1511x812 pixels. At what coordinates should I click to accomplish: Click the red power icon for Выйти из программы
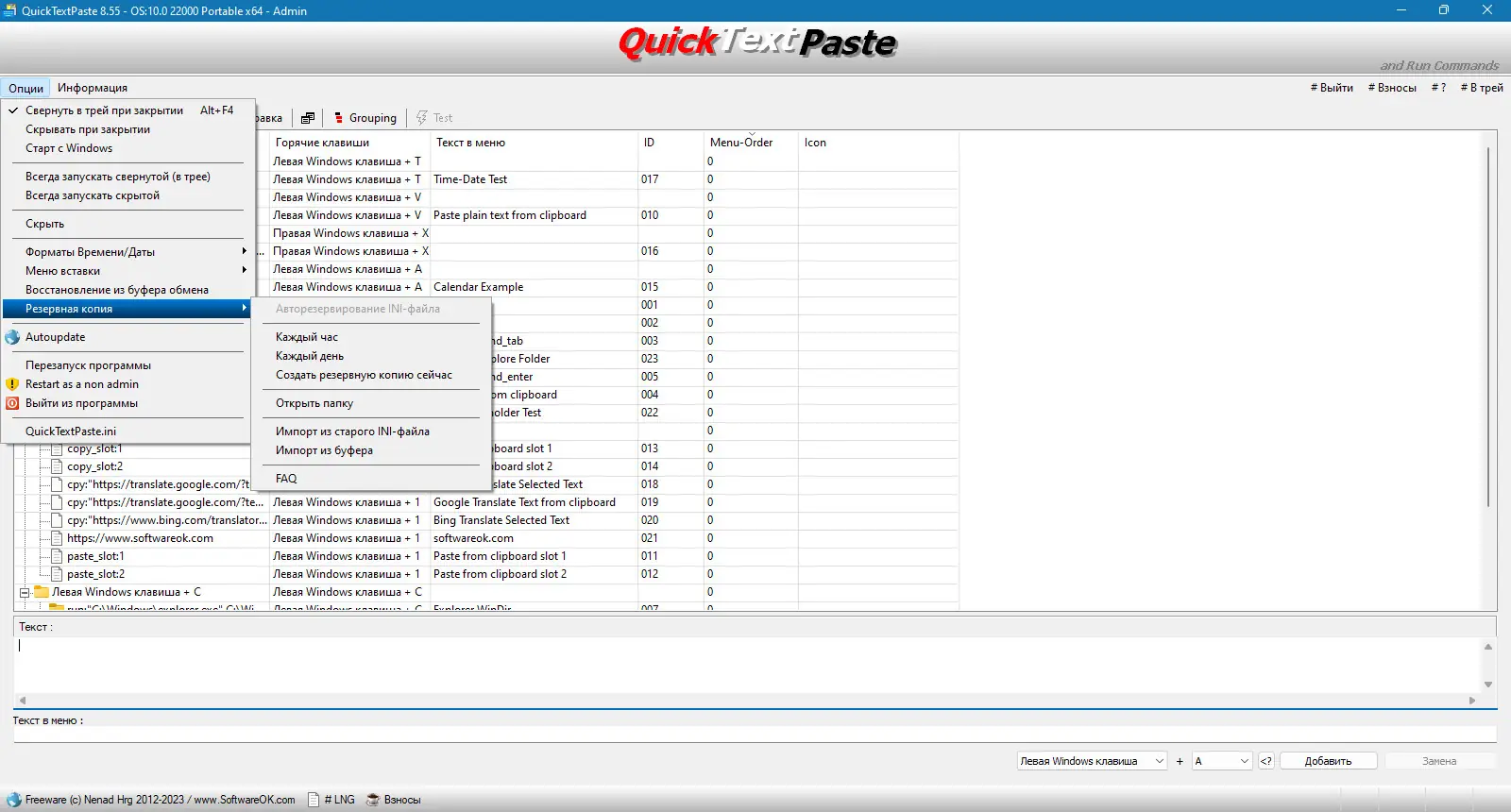click(12, 403)
